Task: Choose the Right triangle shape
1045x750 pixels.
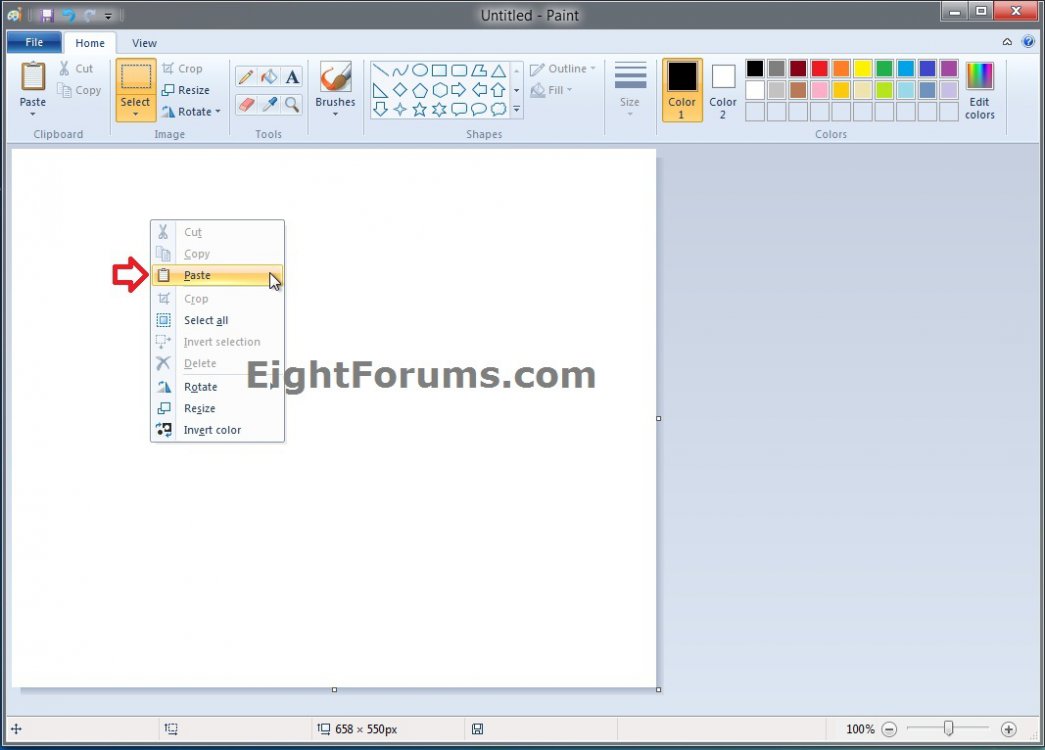Action: tap(380, 90)
